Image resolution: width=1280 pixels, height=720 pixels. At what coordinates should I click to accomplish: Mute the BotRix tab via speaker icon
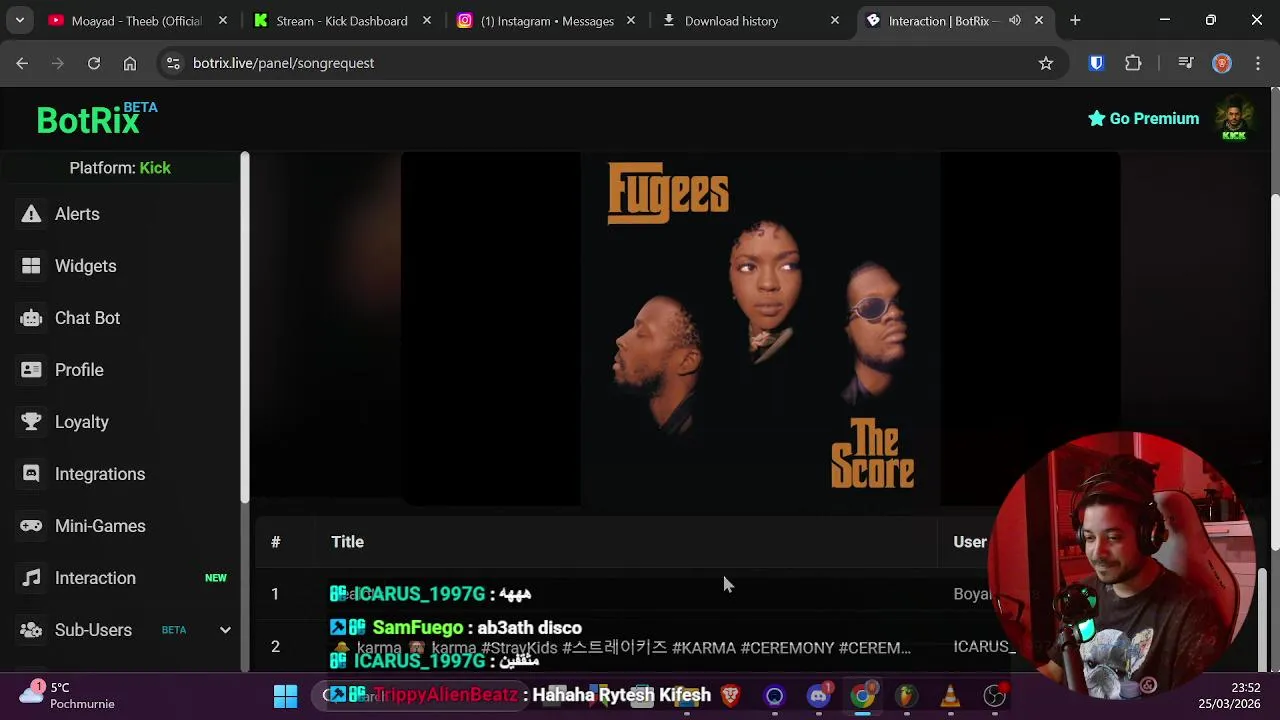pyautogui.click(x=1015, y=20)
